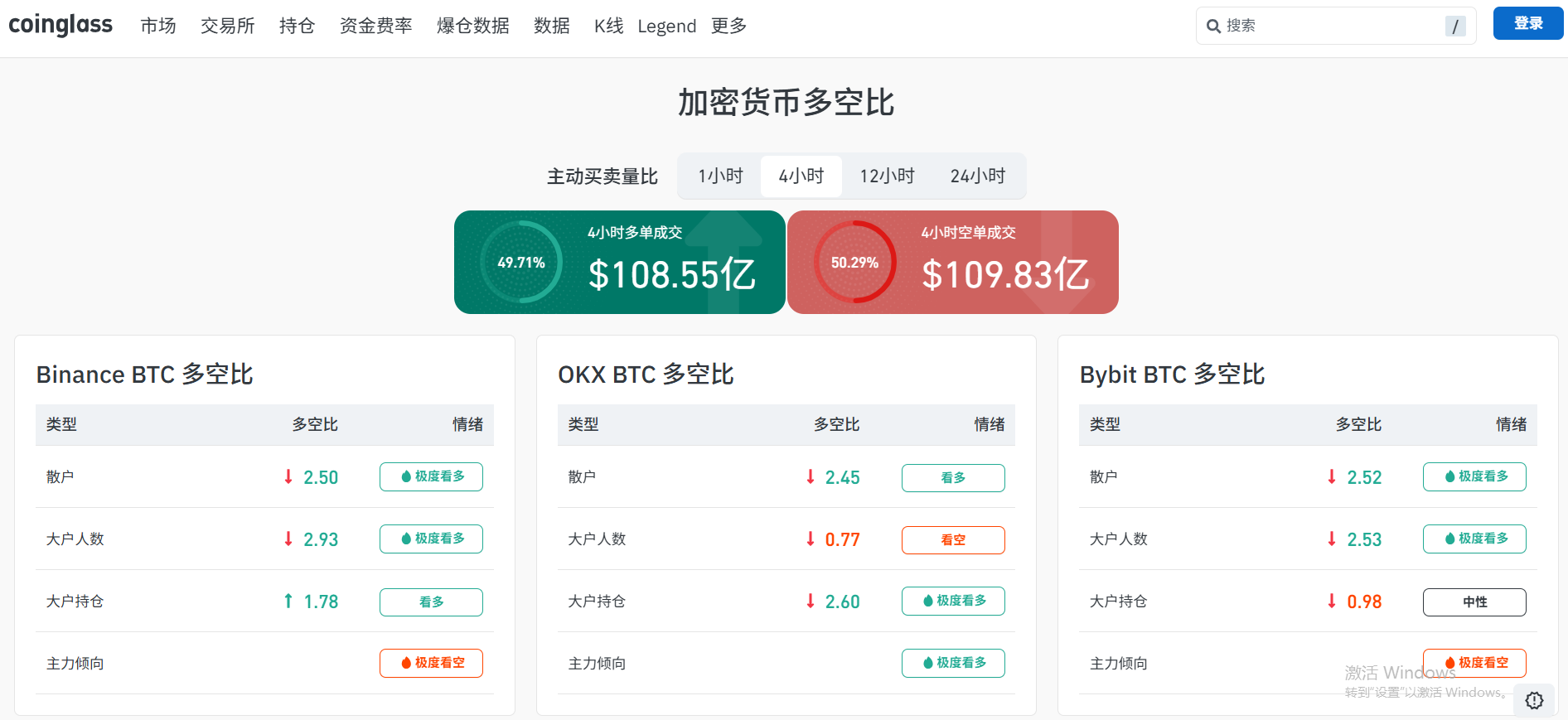This screenshot has height=720, width=1568.
Task: Select the 12小时 timeframe tab
Action: point(888,176)
